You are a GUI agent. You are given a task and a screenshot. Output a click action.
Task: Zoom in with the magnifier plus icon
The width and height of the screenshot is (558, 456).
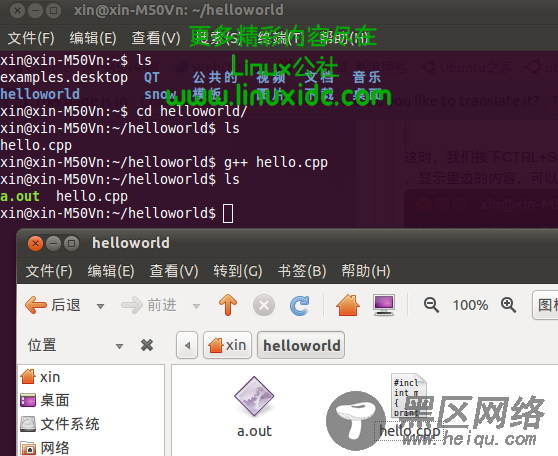pos(508,305)
